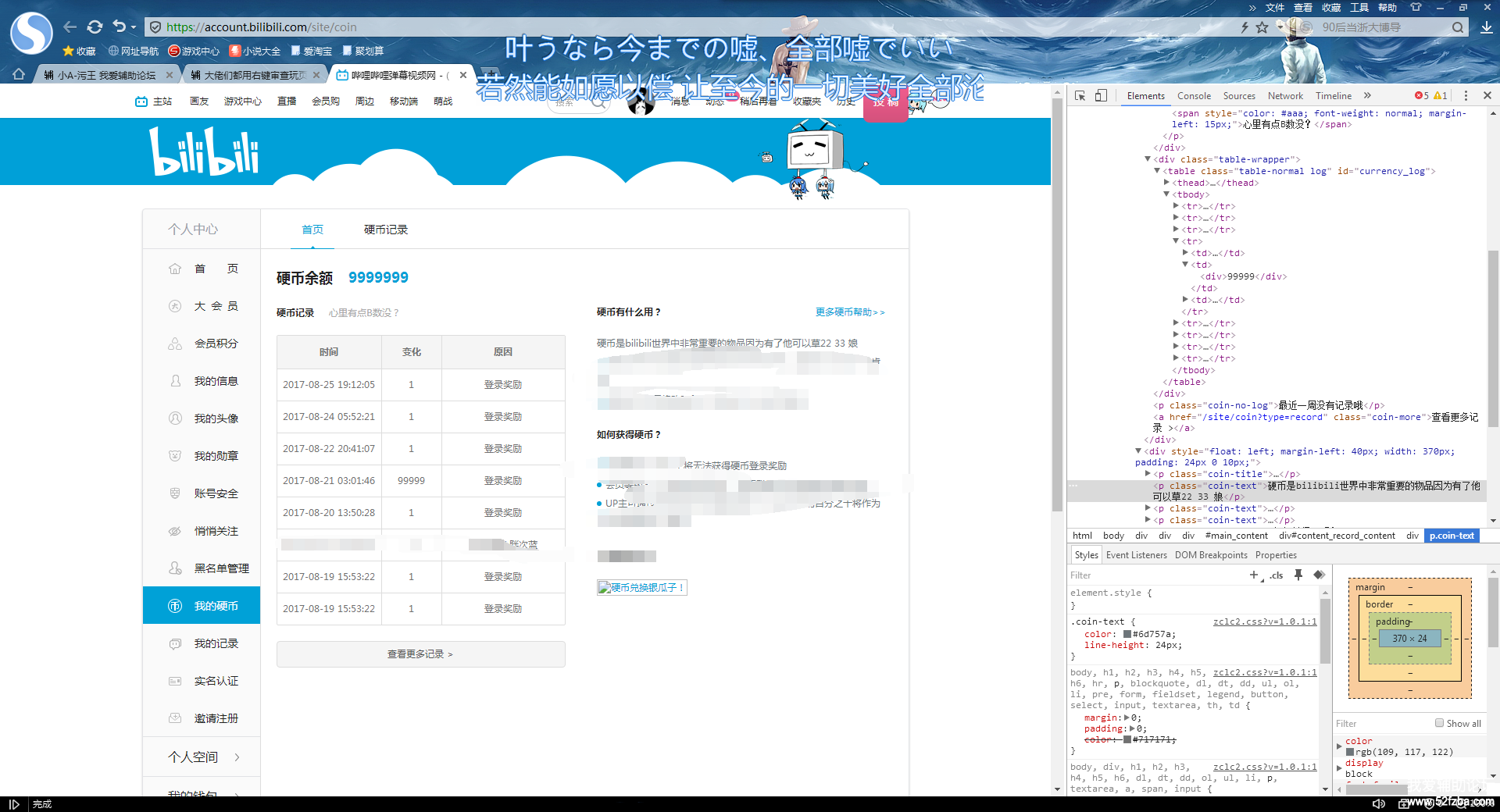Switch to the Sources tab in DevTools
This screenshot has width=1500, height=812.
point(1239,96)
